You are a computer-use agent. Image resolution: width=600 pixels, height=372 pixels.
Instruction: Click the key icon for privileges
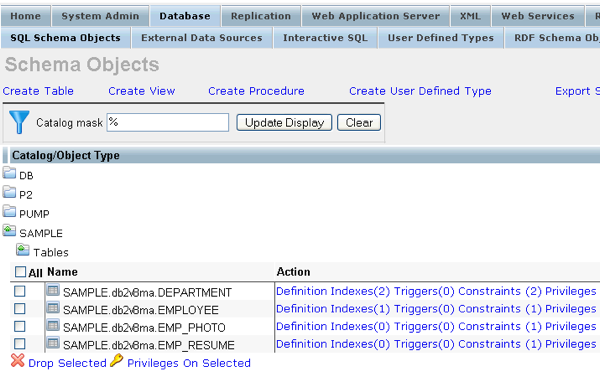[x=116, y=360]
